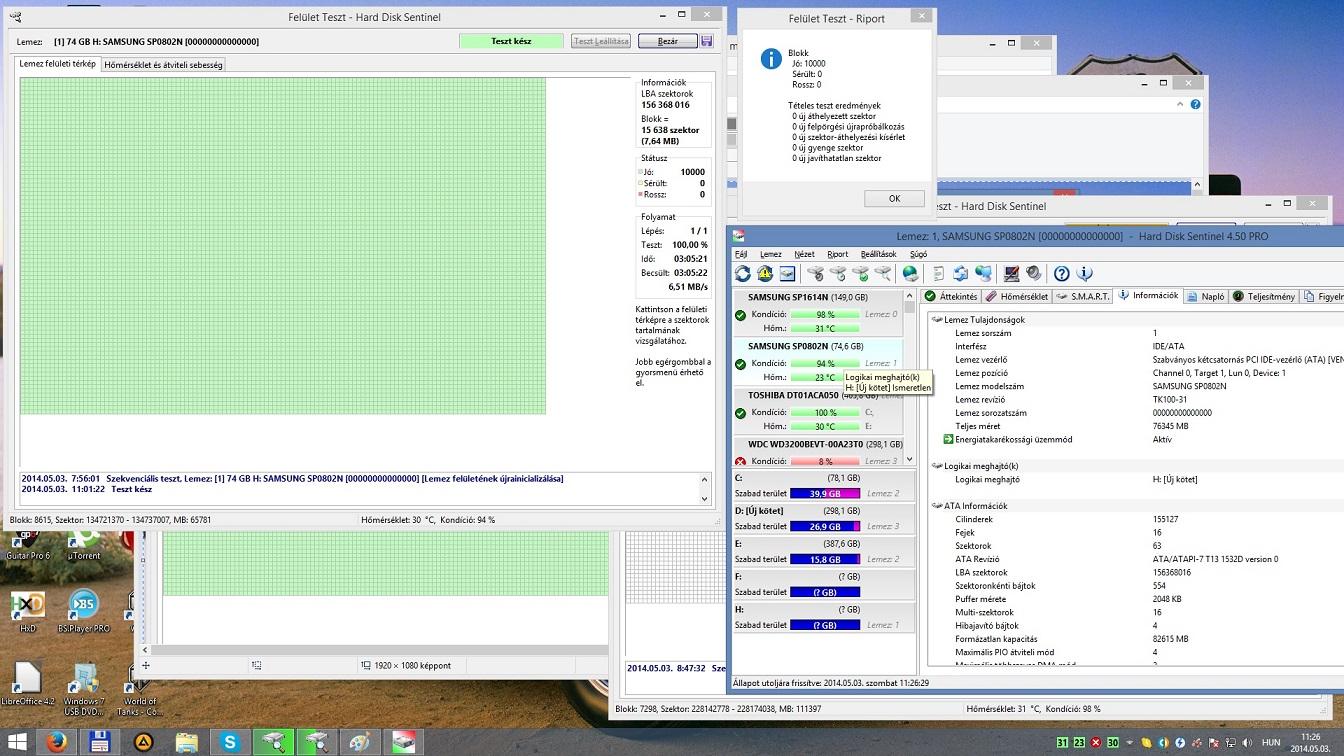Click disk list scrollbar up arrow

coord(909,297)
